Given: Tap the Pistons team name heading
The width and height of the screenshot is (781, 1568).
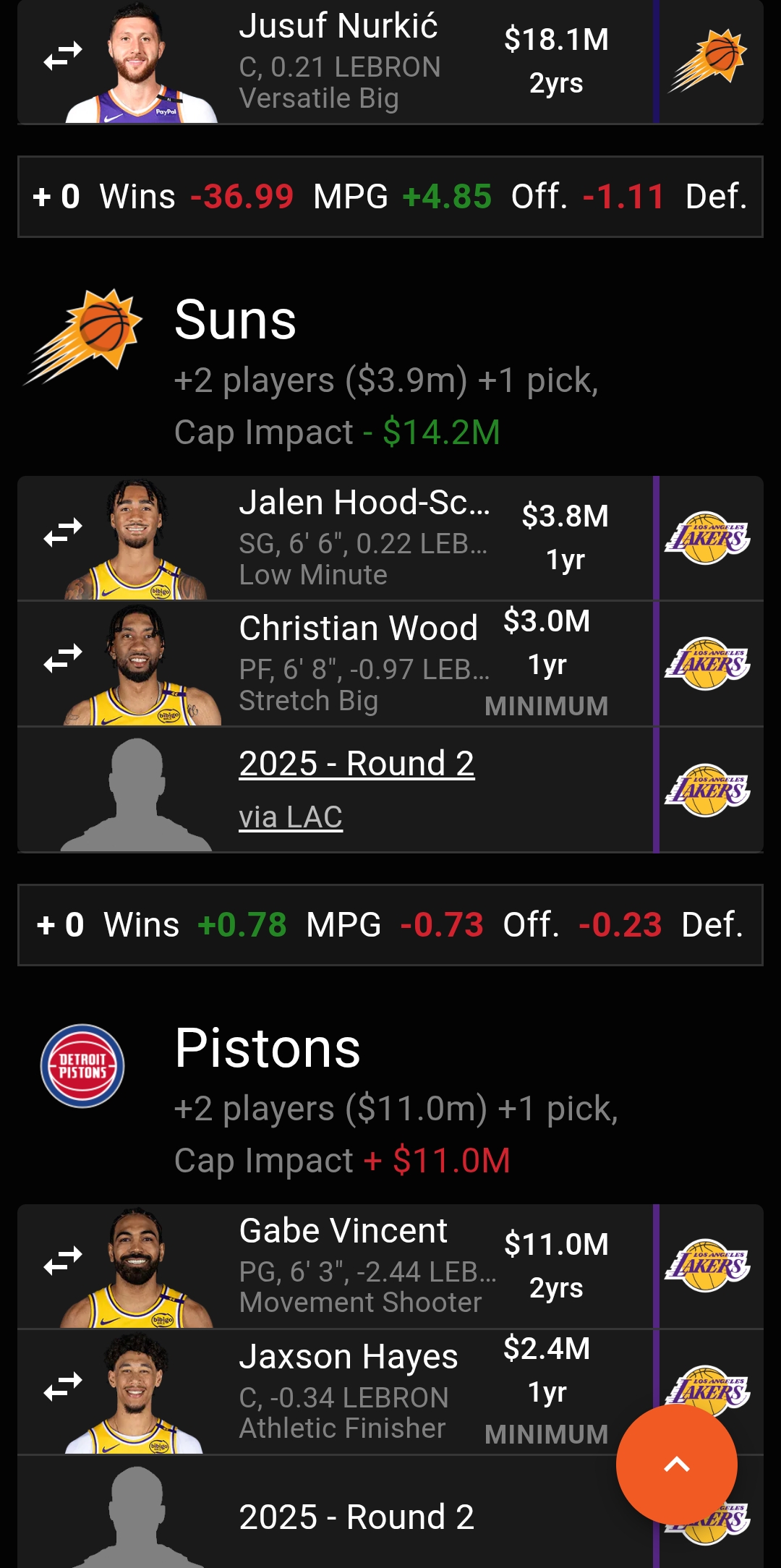Looking at the screenshot, I should tap(268, 1048).
